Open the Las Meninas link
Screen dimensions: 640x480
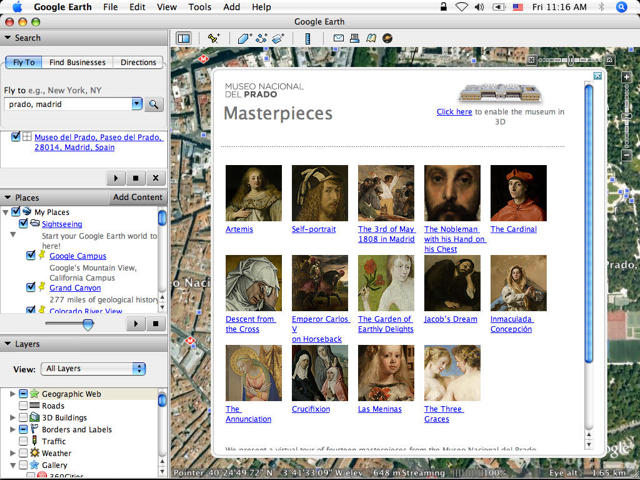379,409
